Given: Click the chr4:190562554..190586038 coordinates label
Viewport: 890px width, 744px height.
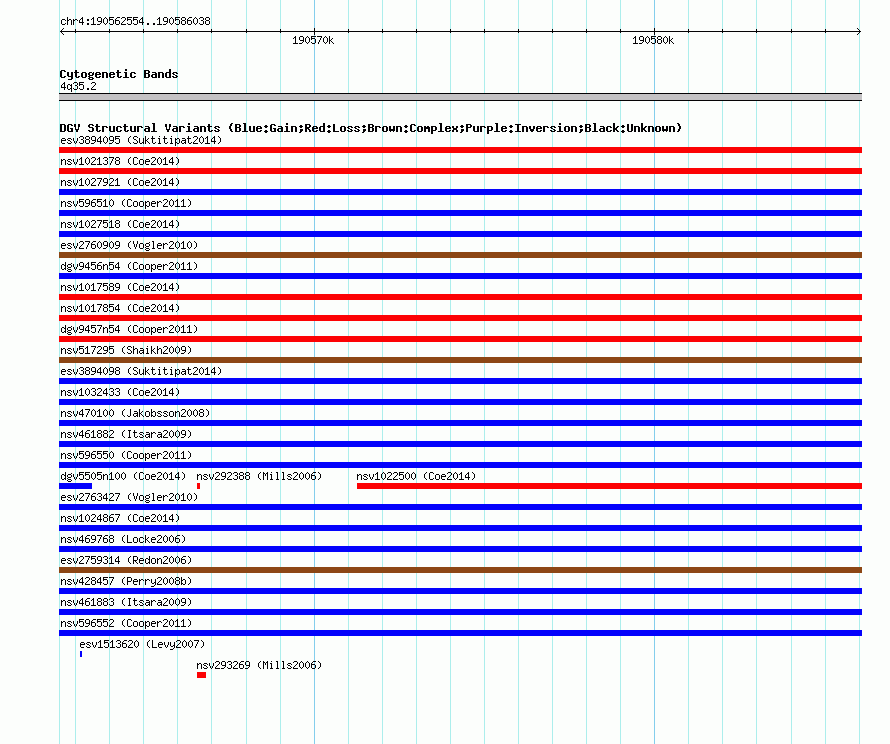Looking at the screenshot, I should (x=135, y=21).
